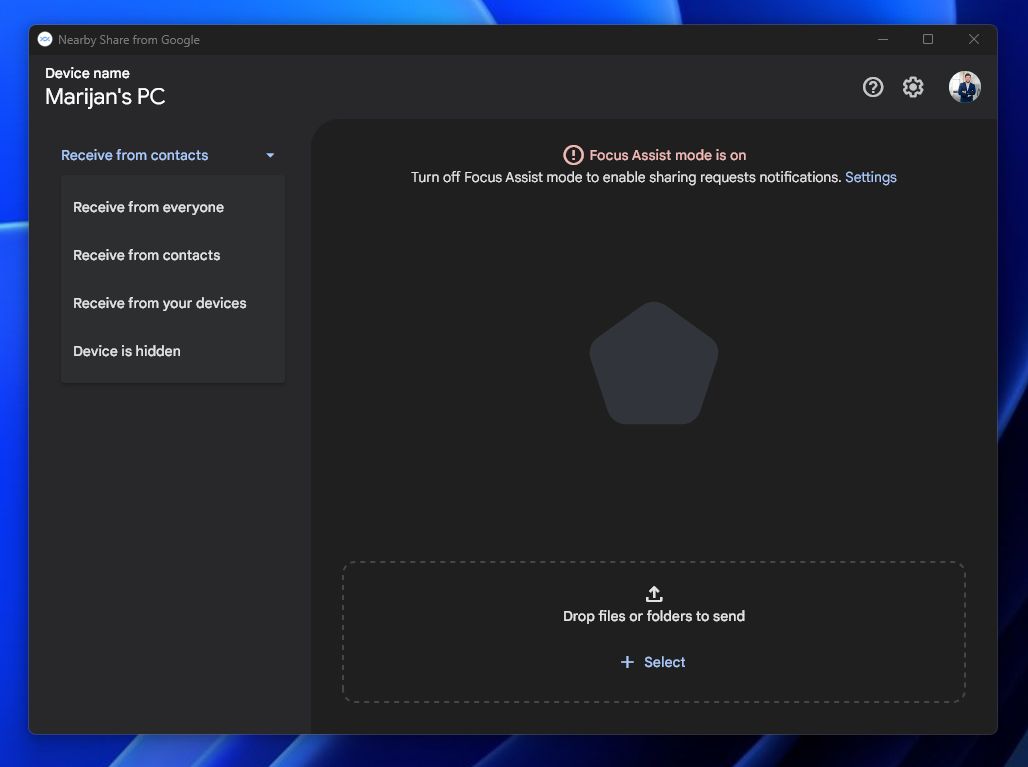1028x767 pixels.
Task: Click the Focus Assist mode is on heading
Action: (667, 155)
